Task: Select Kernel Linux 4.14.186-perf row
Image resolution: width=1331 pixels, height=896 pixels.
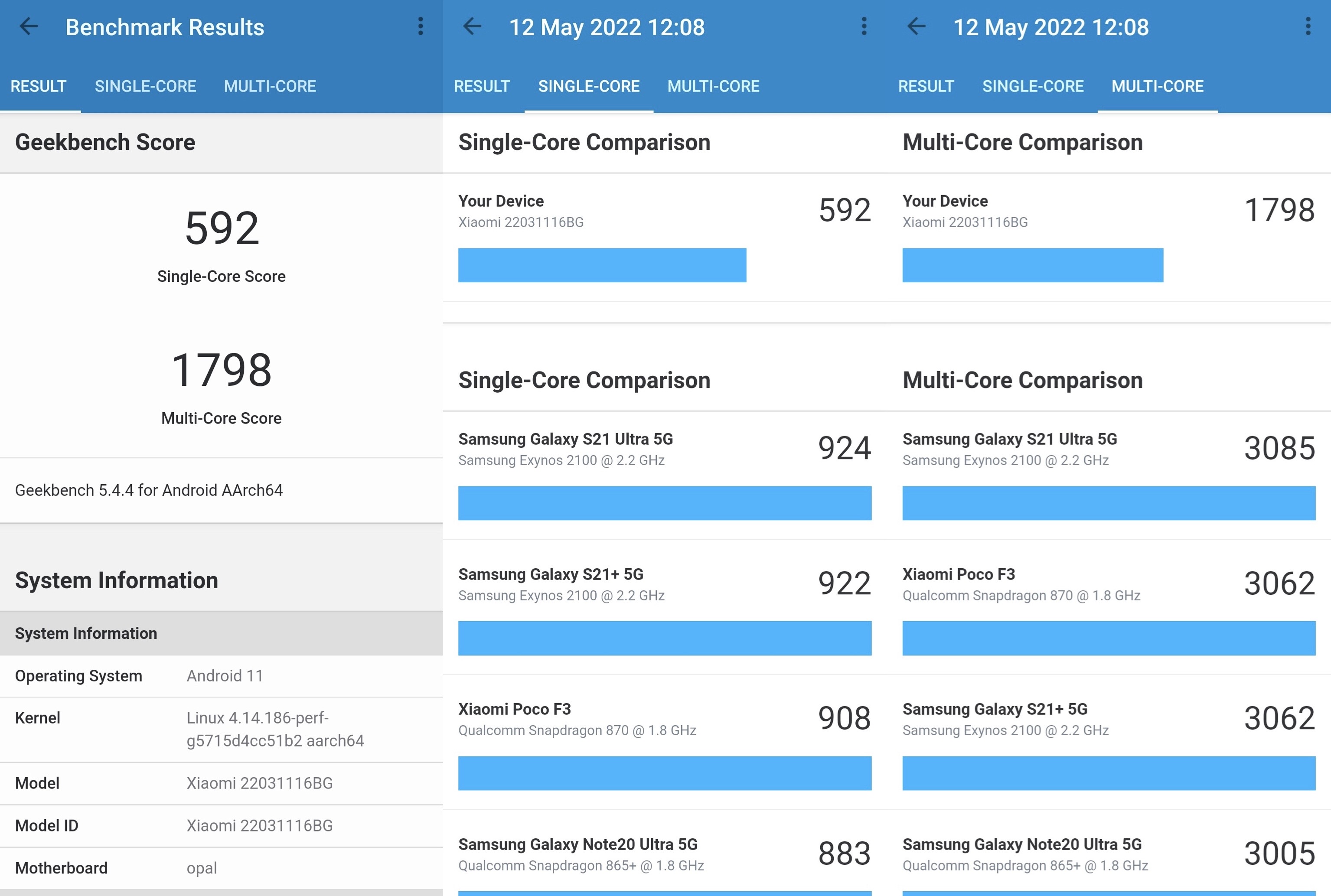Action: 221,730
